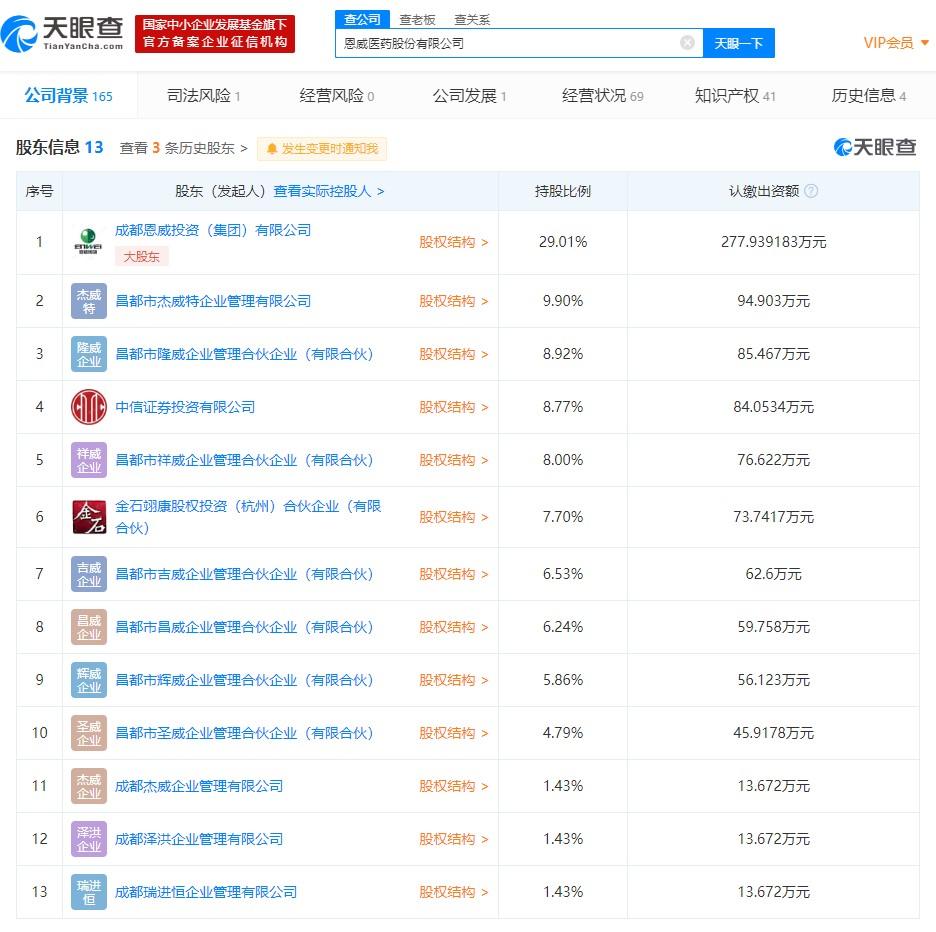Click the 大股东 tag under 成都恩威投资

[x=141, y=257]
